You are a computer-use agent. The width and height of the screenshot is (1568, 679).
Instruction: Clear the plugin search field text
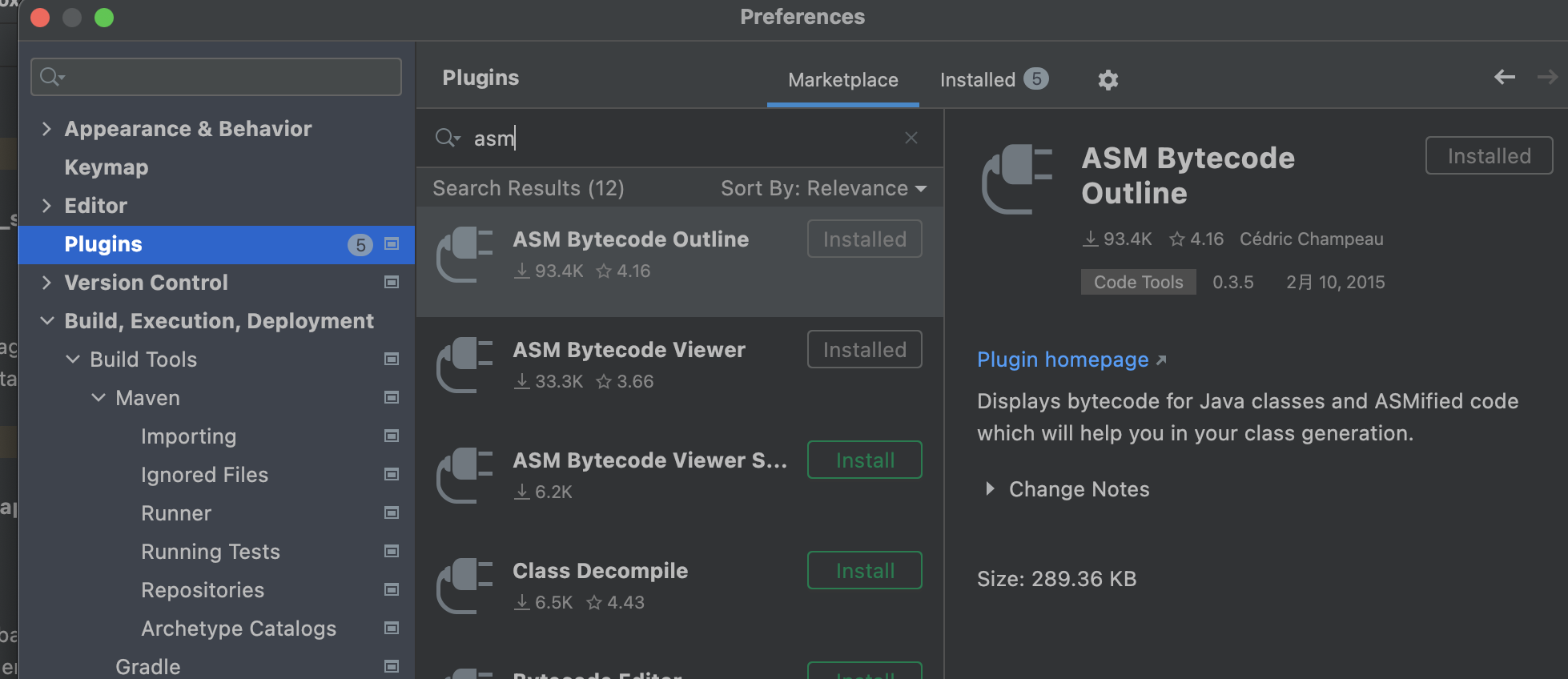911,138
